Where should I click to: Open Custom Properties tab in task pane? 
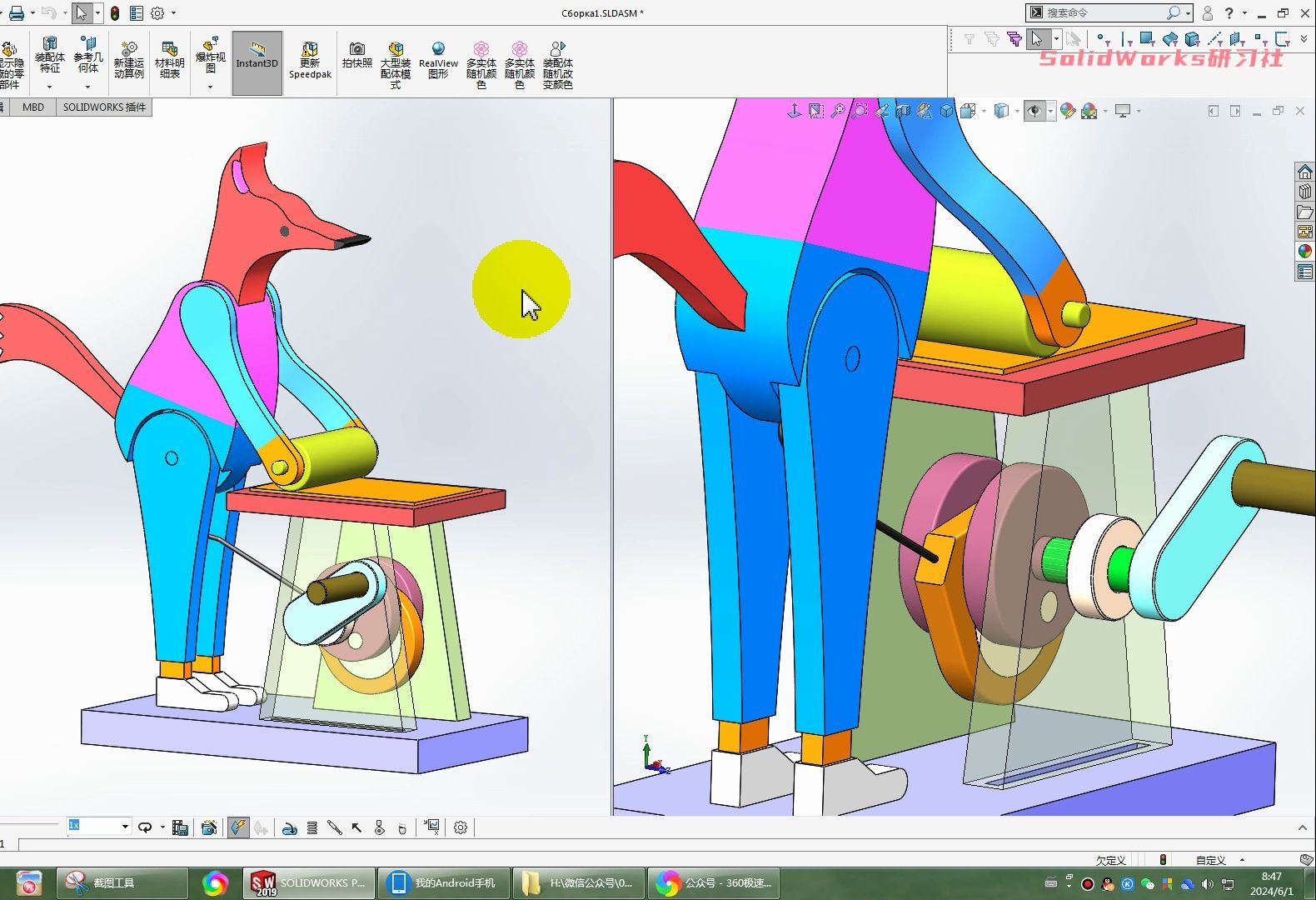pos(1305,272)
